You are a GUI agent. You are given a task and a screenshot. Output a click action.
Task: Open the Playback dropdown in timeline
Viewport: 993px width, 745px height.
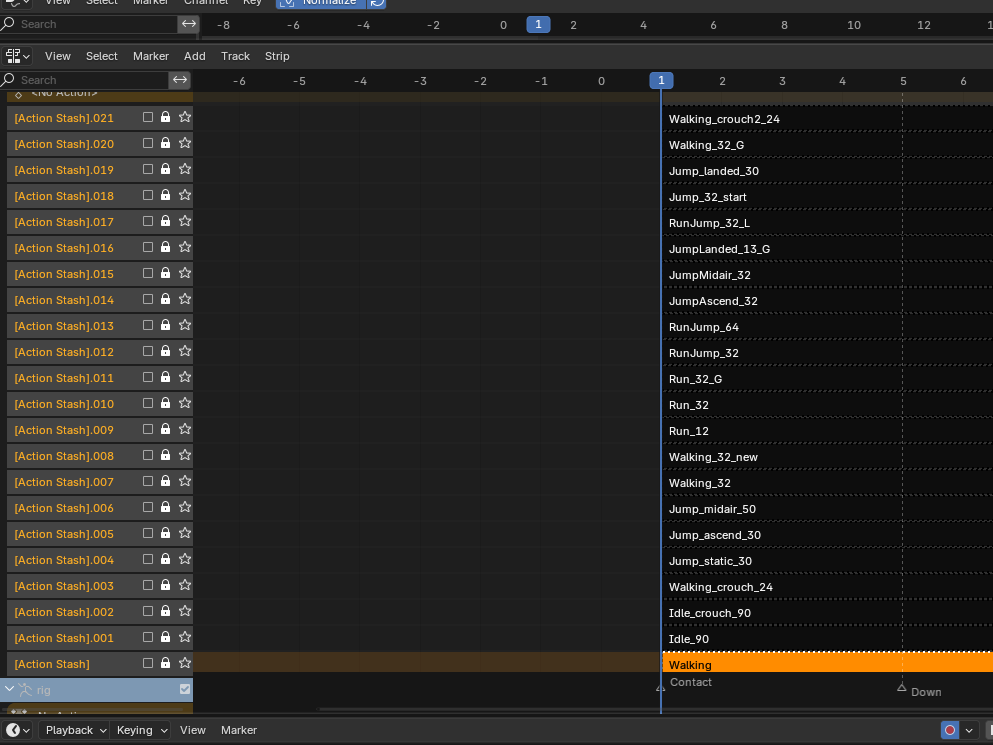click(74, 730)
